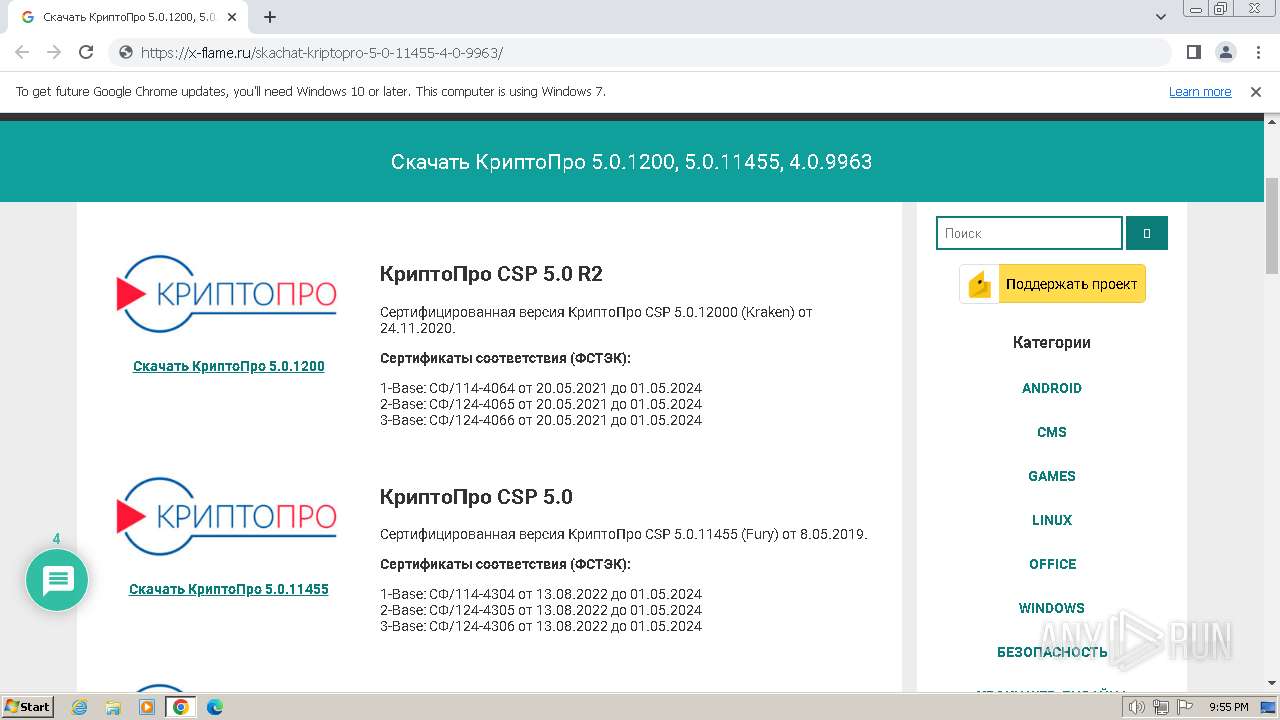Open the taskbar clock at 9:55 PM

pos(1229,707)
